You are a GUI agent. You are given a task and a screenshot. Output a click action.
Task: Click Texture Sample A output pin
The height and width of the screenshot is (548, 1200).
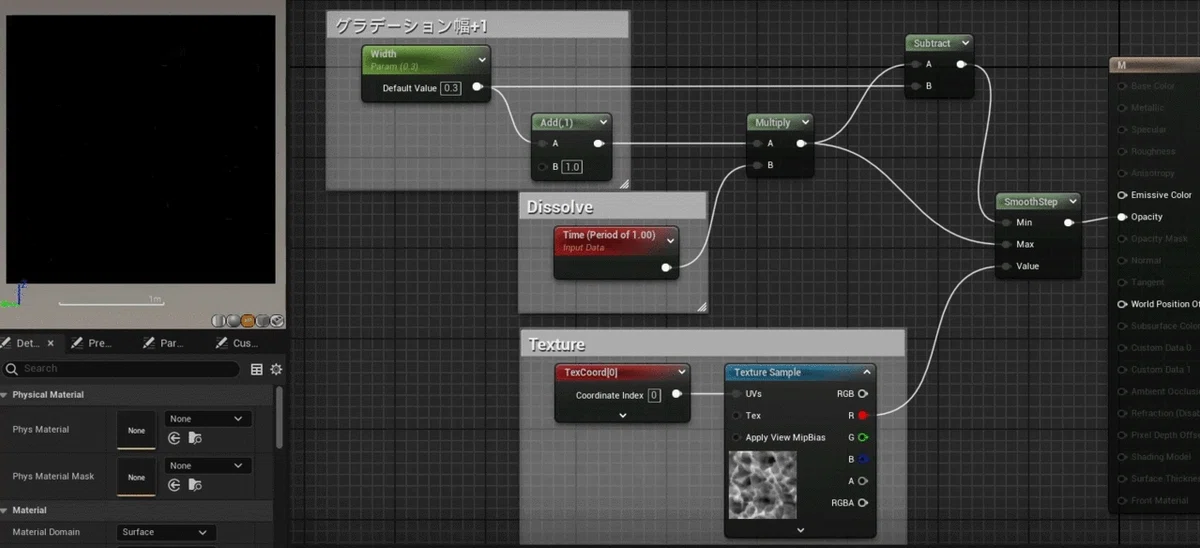862,481
